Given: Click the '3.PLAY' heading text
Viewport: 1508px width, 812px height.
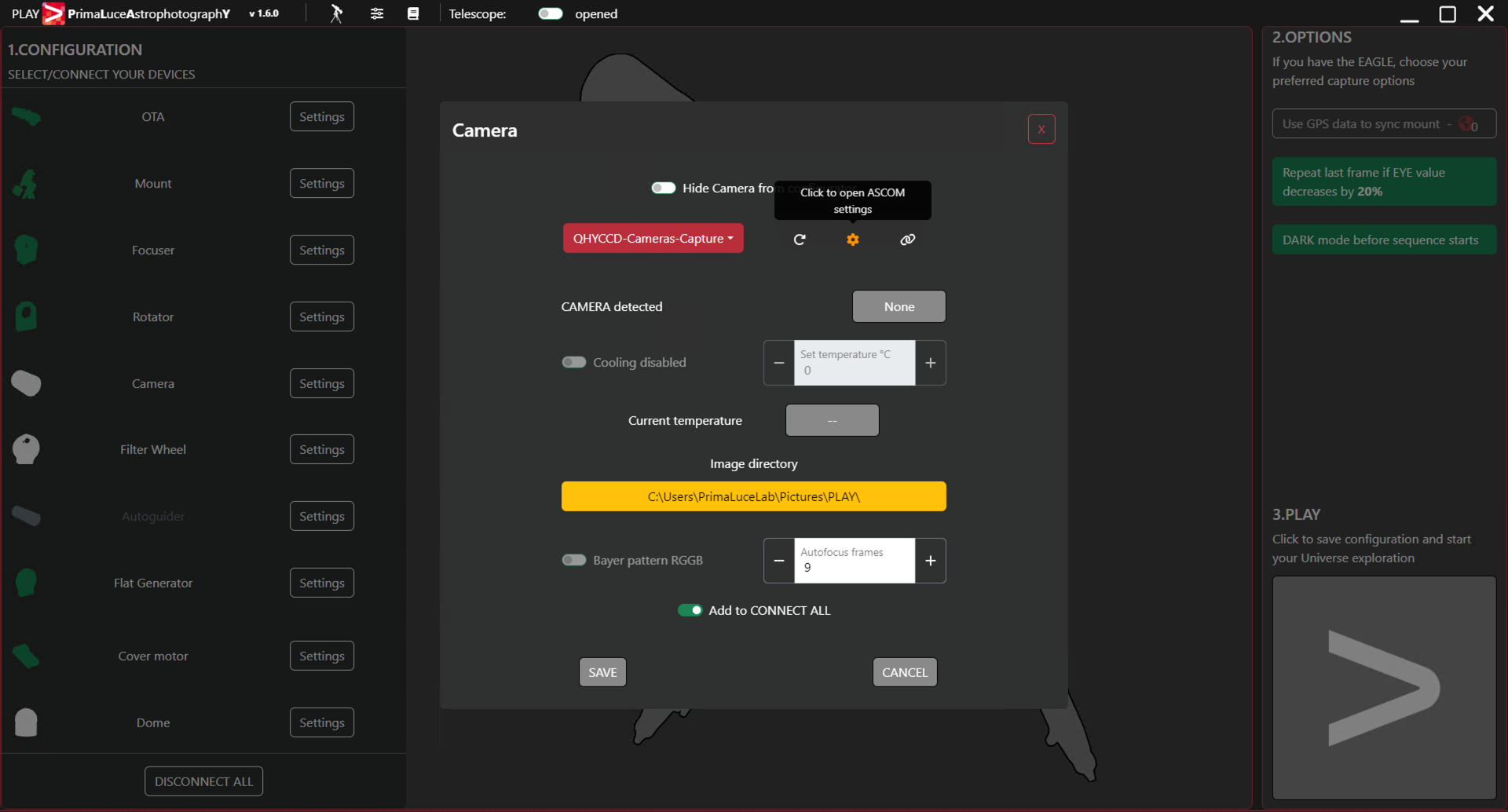Looking at the screenshot, I should click(x=1296, y=514).
